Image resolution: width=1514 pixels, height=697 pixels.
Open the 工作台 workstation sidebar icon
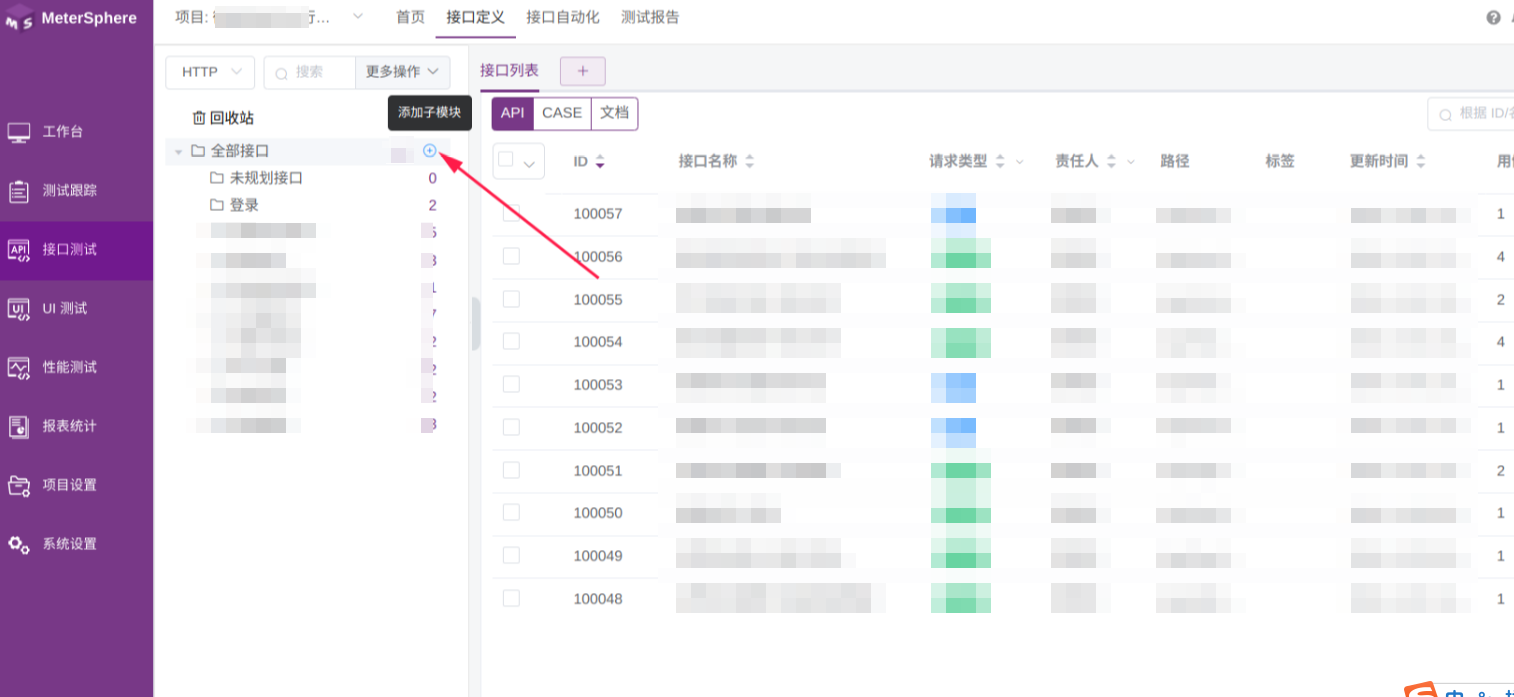pyautogui.click(x=19, y=132)
